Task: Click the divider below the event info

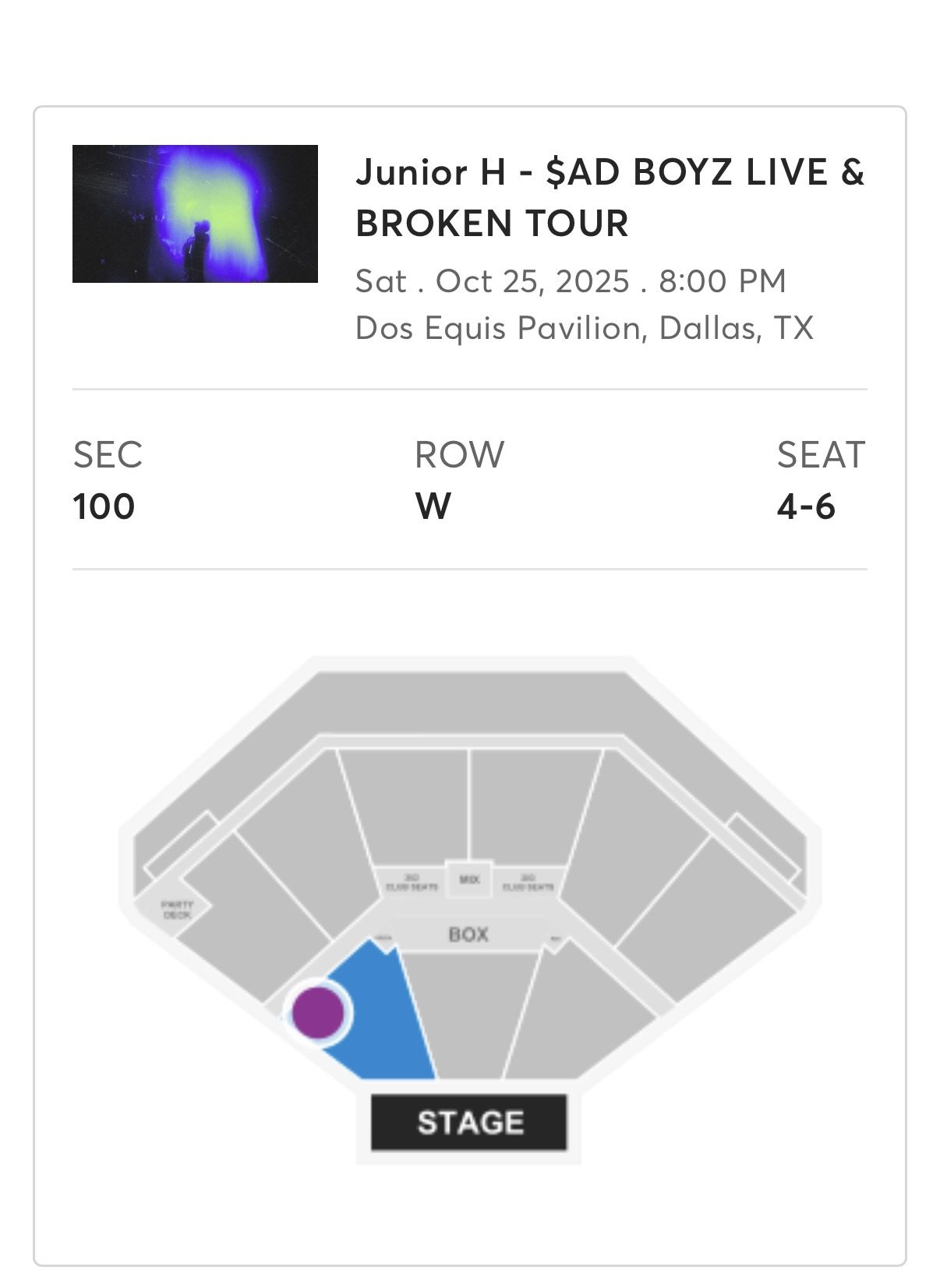Action: pyautogui.click(x=470, y=387)
